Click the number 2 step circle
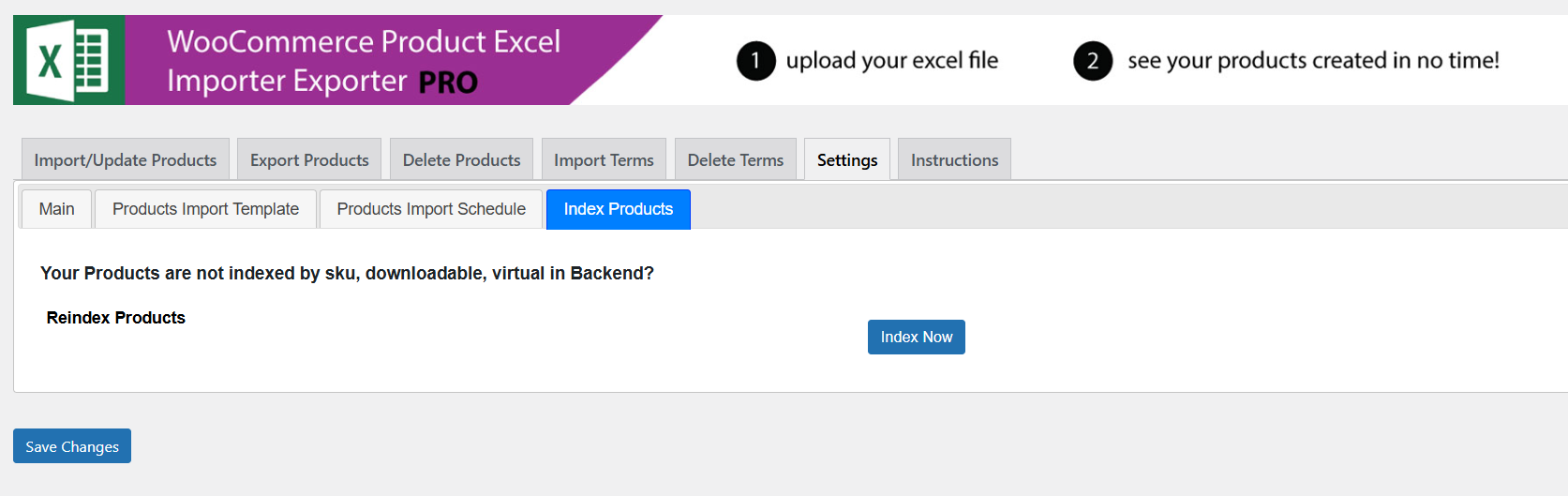This screenshot has height=496, width=1568. pyautogui.click(x=1092, y=61)
